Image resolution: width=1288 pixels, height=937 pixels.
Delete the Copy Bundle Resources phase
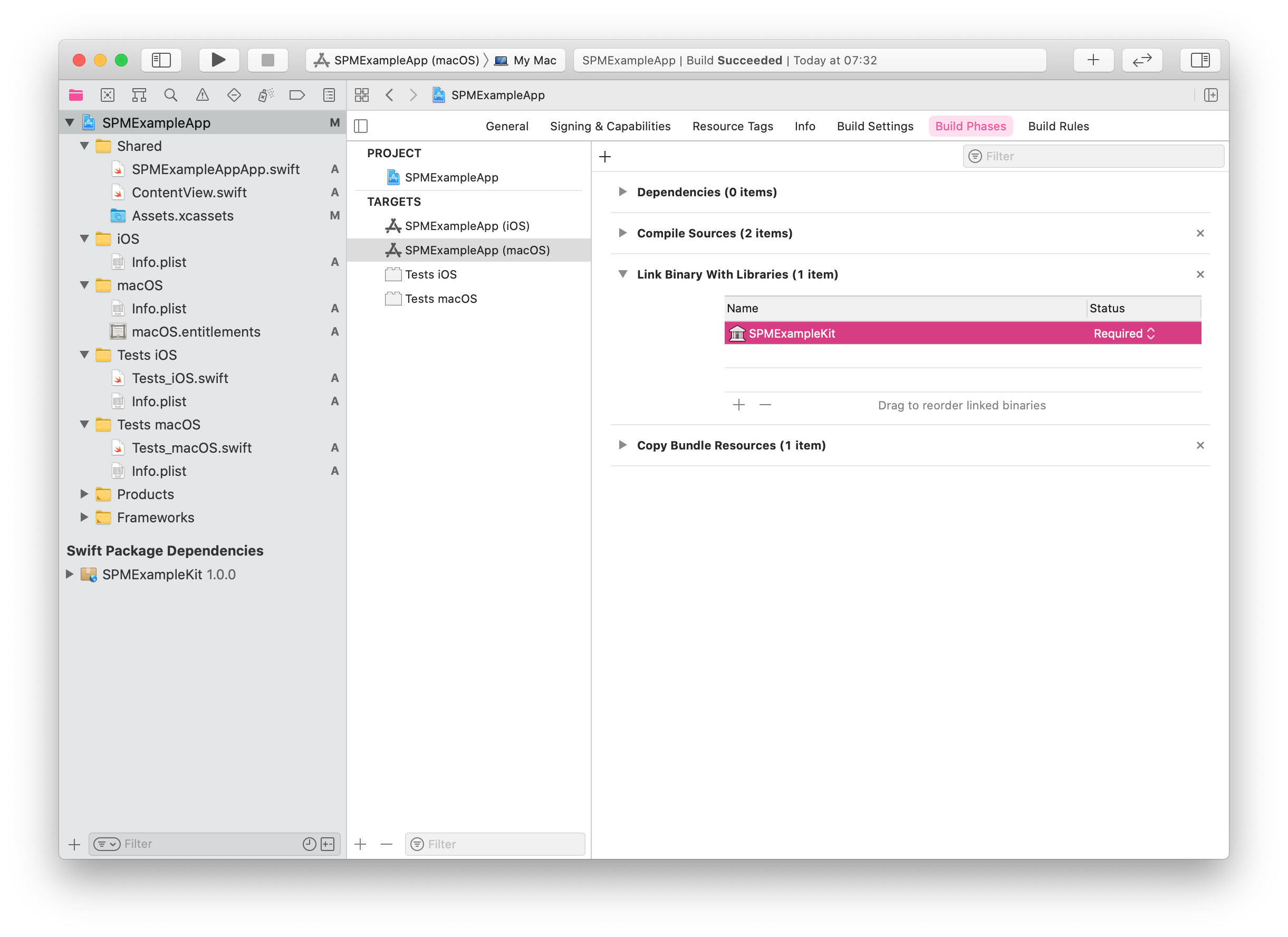tap(1200, 445)
